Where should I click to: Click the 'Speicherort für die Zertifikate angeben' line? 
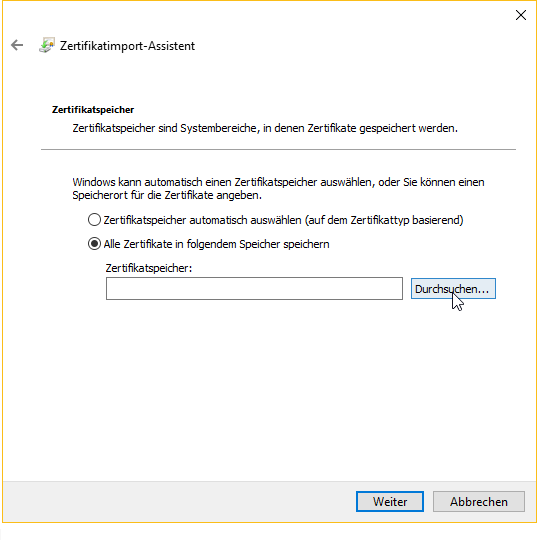pos(167,195)
